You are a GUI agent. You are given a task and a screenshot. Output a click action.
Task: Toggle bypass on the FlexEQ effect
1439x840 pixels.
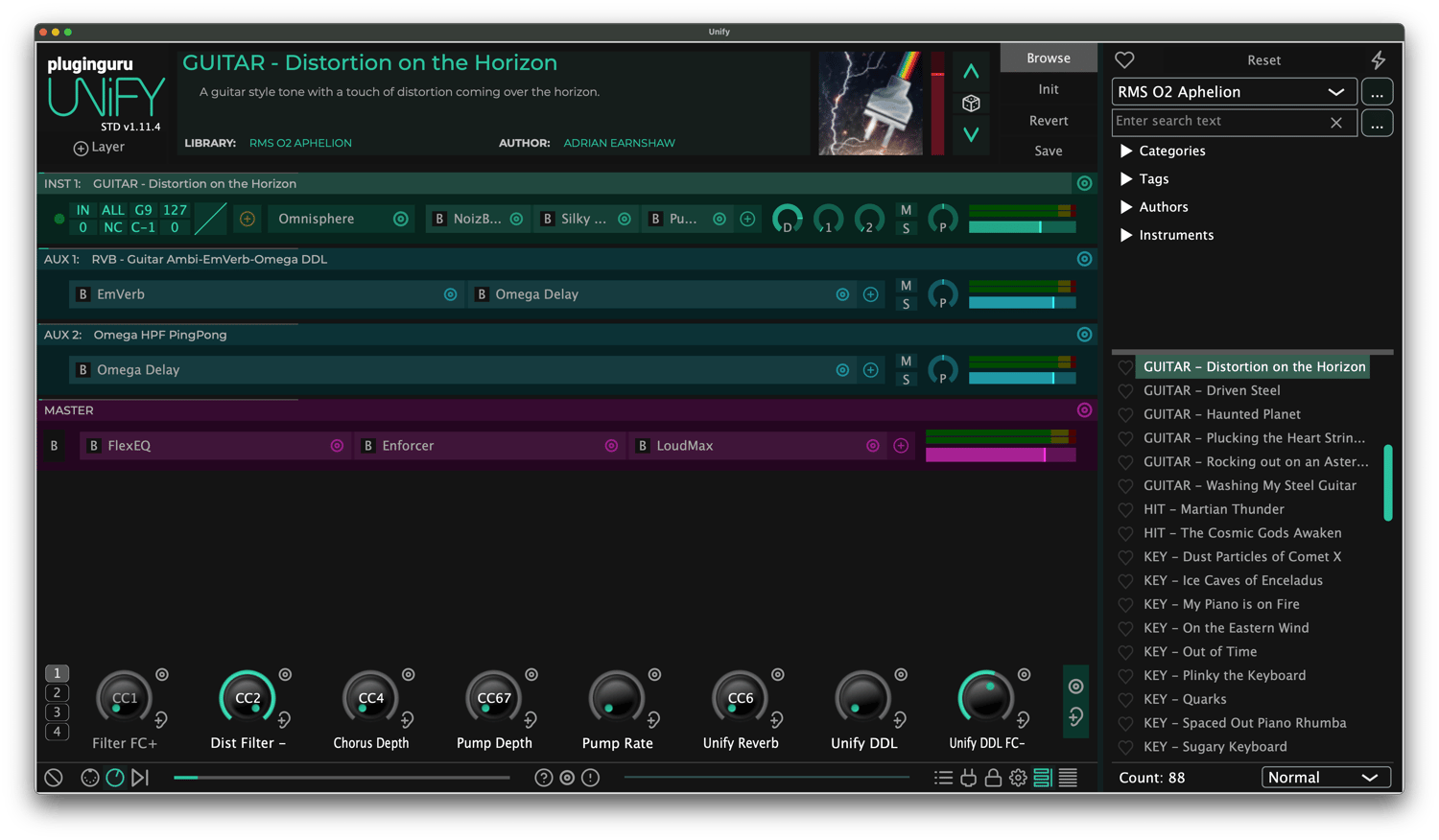[x=93, y=446]
